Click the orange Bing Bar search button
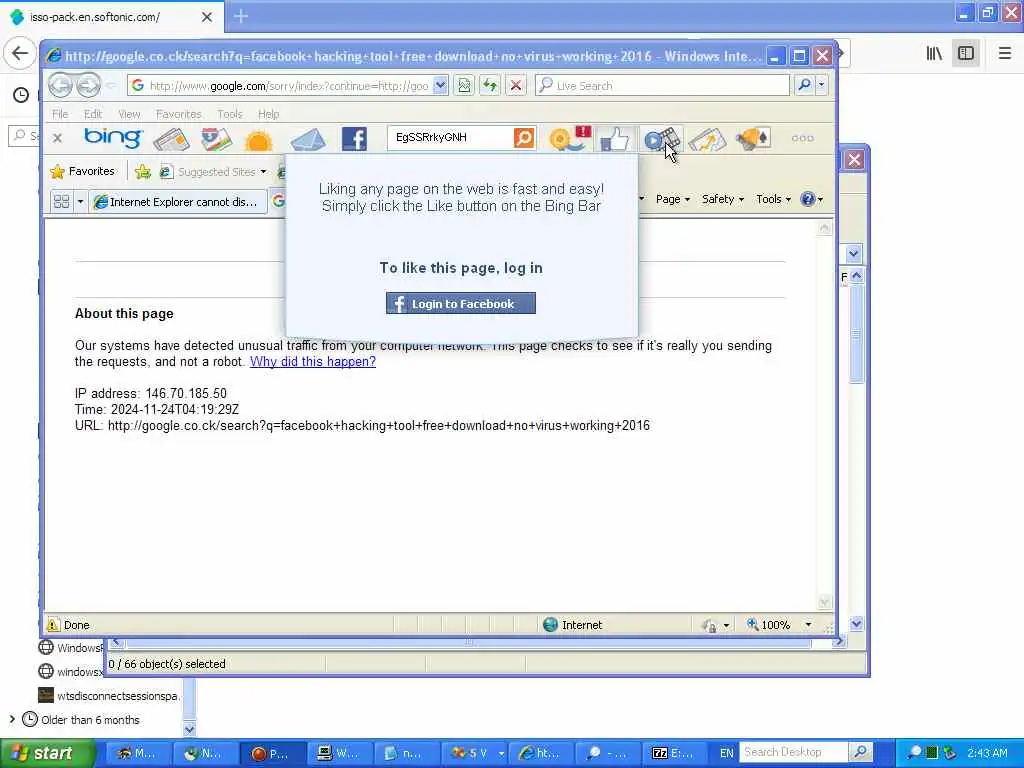Image resolution: width=1024 pixels, height=768 pixels. click(x=524, y=138)
